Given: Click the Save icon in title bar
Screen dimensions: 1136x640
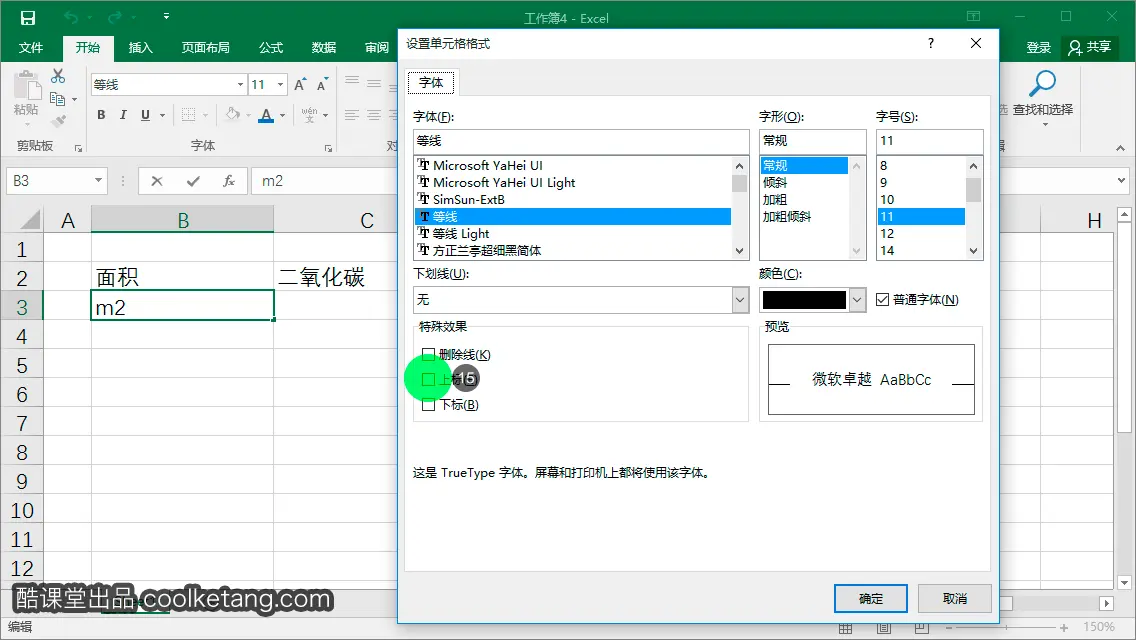Looking at the screenshot, I should pos(28,17).
